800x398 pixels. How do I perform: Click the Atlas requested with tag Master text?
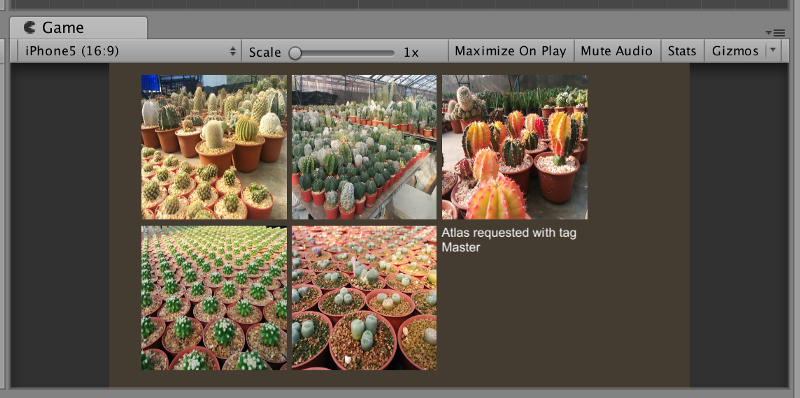[509, 240]
